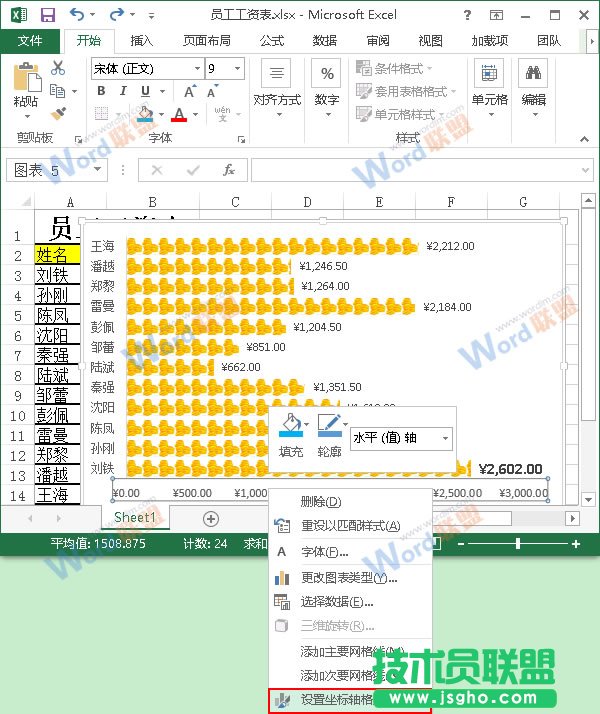Click the Undo arrow icon
Image resolution: width=600 pixels, height=714 pixels.
click(x=77, y=15)
